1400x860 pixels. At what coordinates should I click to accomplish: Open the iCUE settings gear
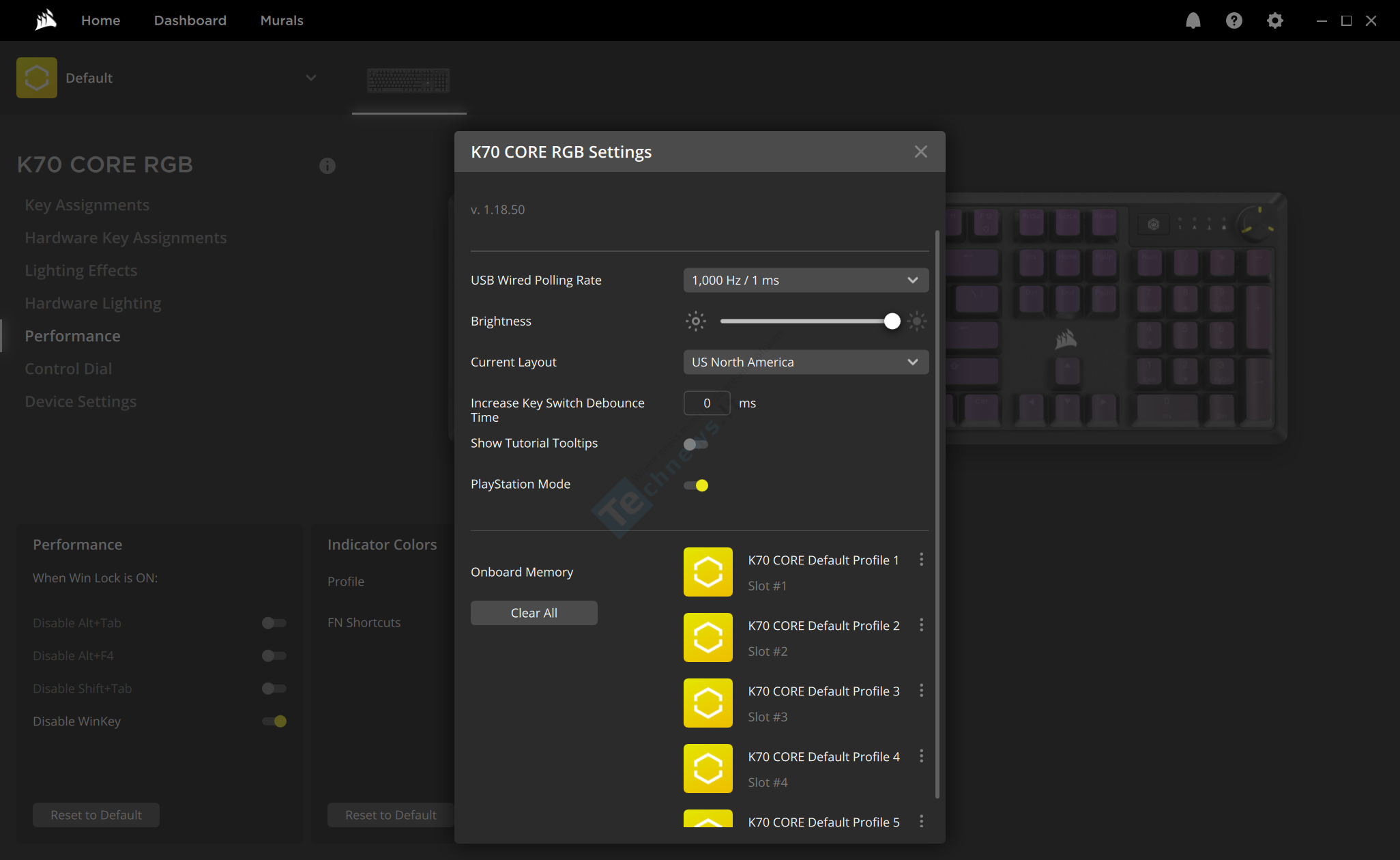point(1274,20)
